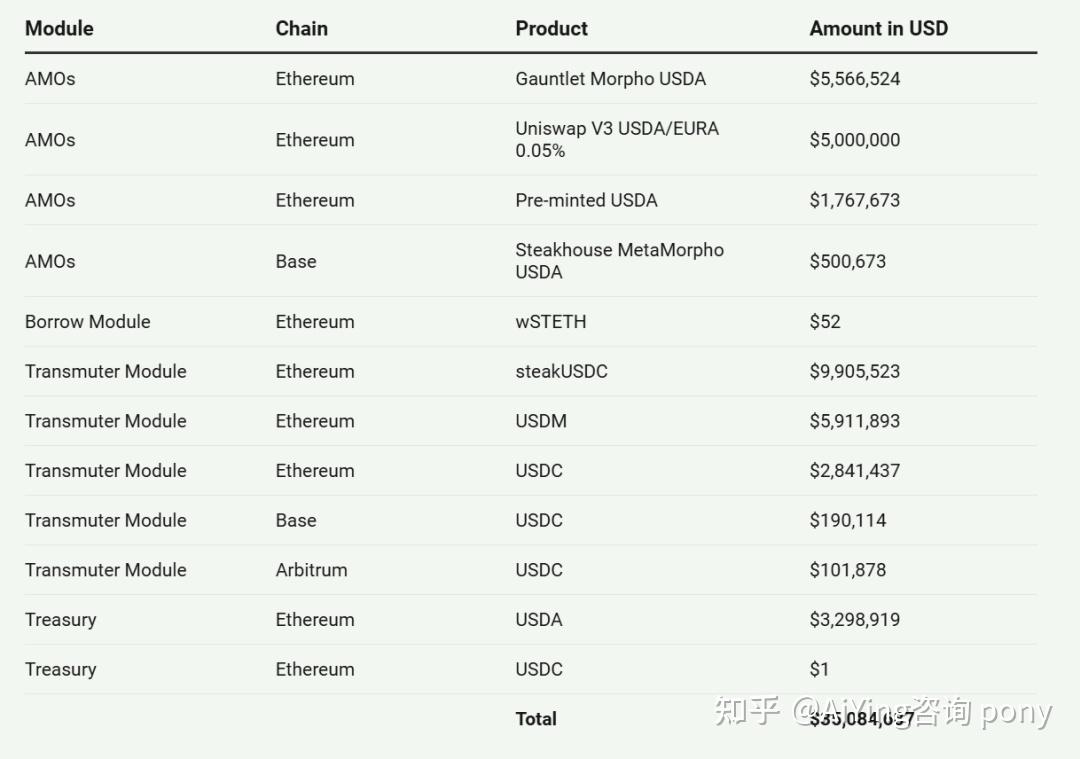Image resolution: width=1080 pixels, height=759 pixels.
Task: Click the $190,114 amount cell
Action: tap(847, 520)
